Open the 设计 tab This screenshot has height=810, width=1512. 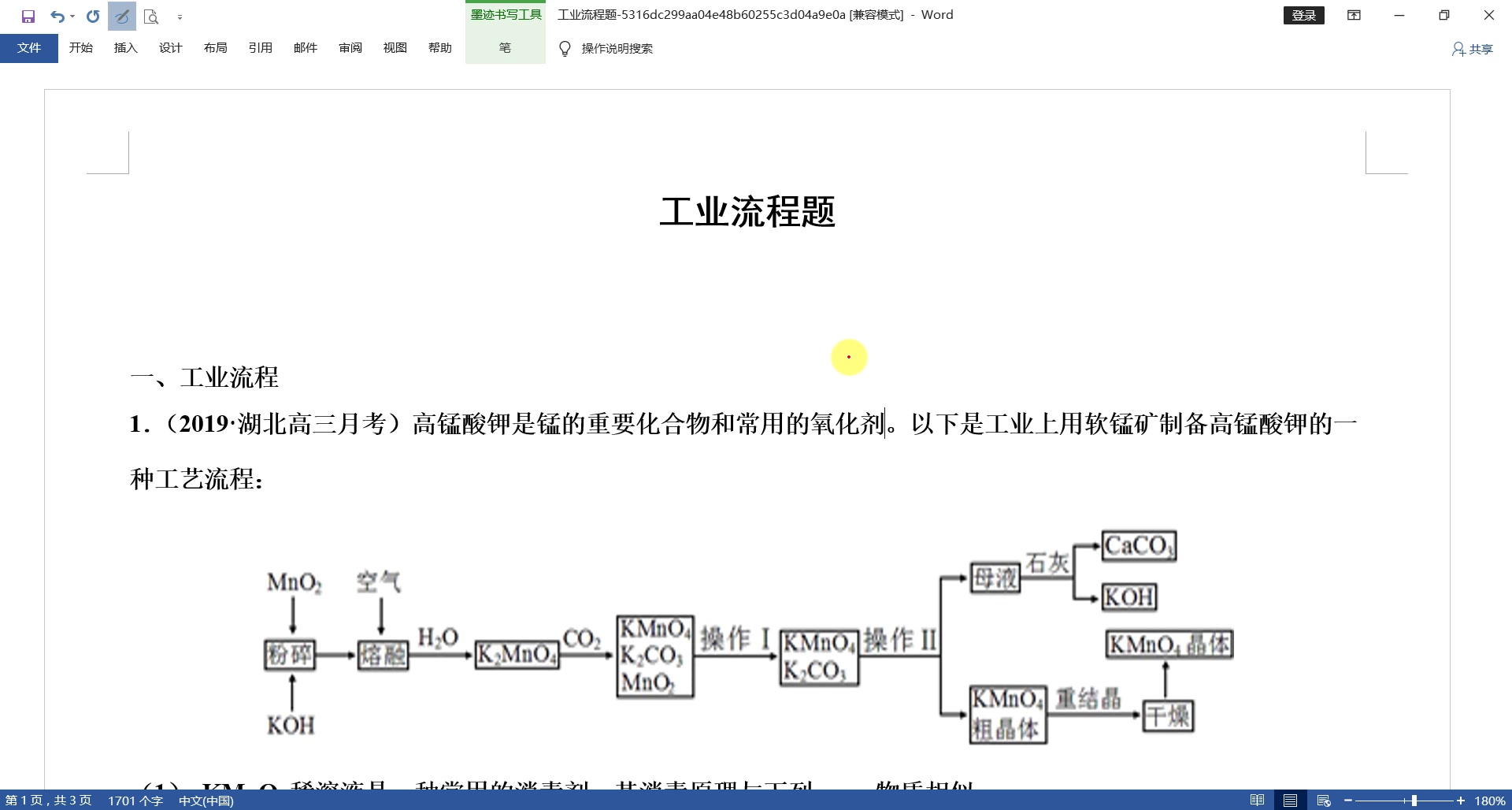click(171, 48)
